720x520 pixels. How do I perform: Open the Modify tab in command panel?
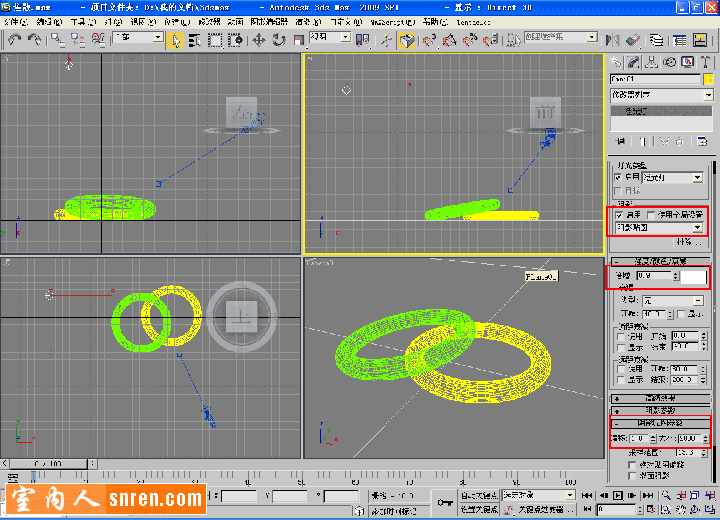click(633, 62)
